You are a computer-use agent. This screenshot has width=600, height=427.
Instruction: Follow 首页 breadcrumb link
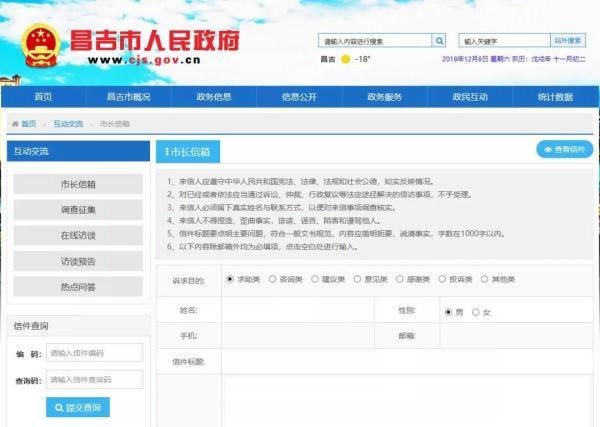pos(29,124)
